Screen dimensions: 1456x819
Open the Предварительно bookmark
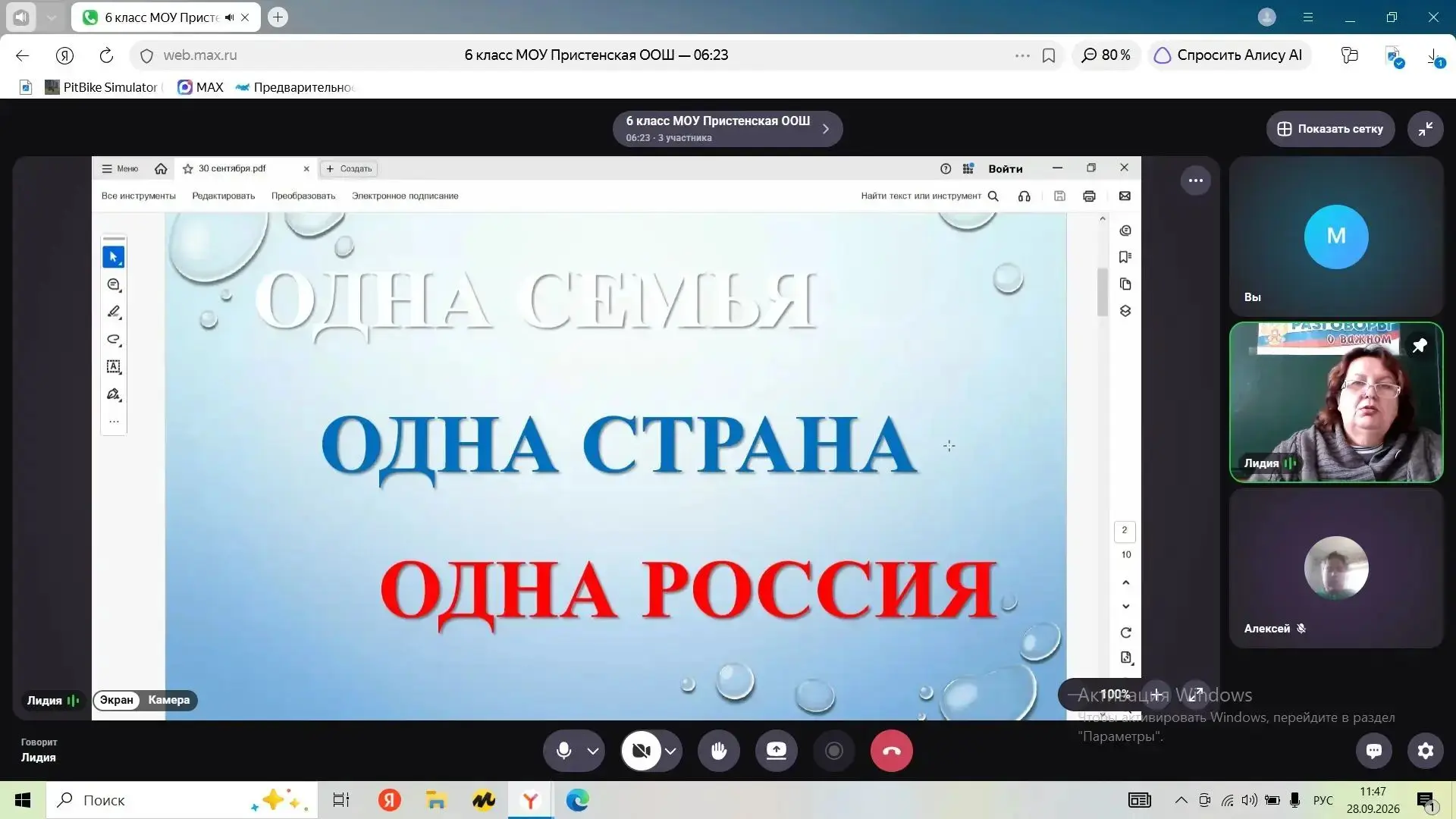(294, 87)
